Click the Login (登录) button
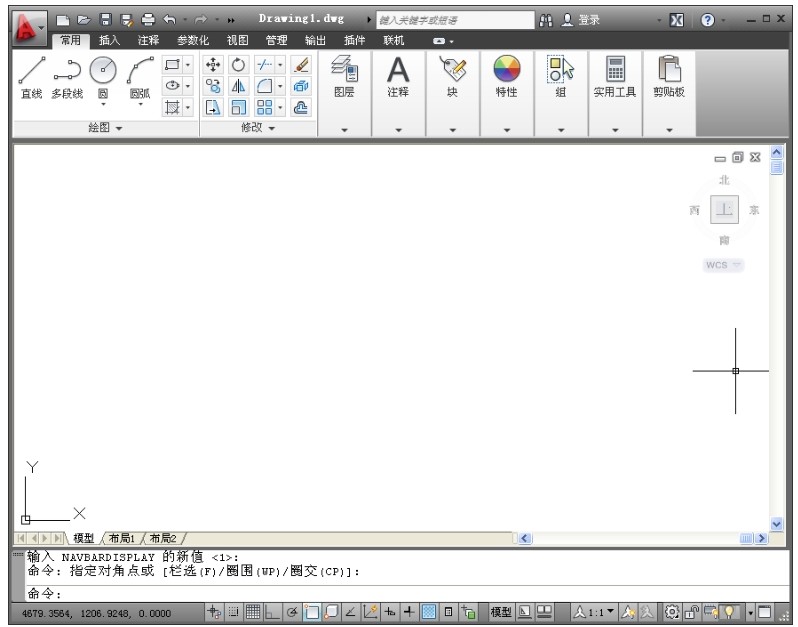 [x=581, y=20]
